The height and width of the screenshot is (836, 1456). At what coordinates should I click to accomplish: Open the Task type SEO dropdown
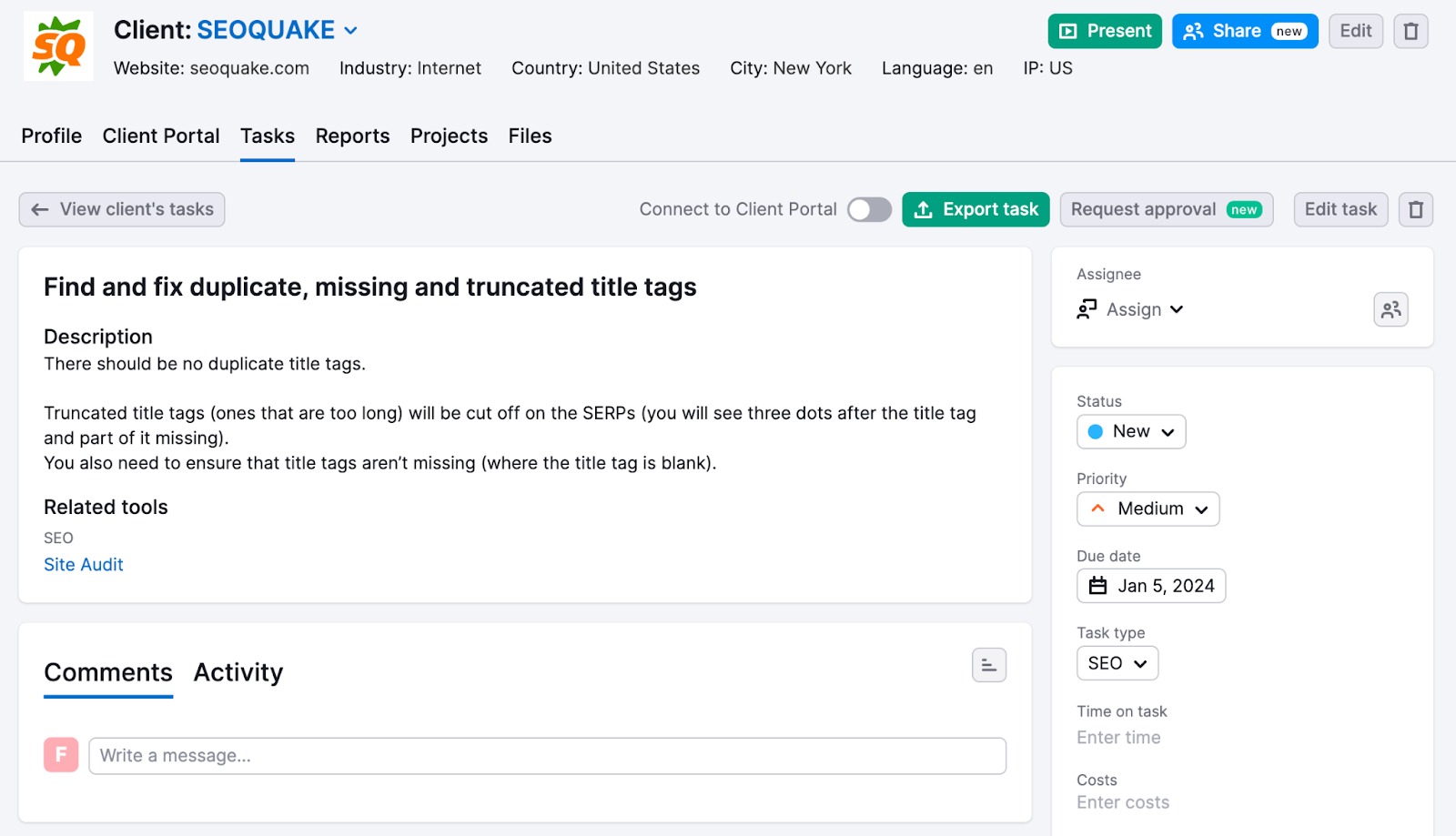(1117, 663)
